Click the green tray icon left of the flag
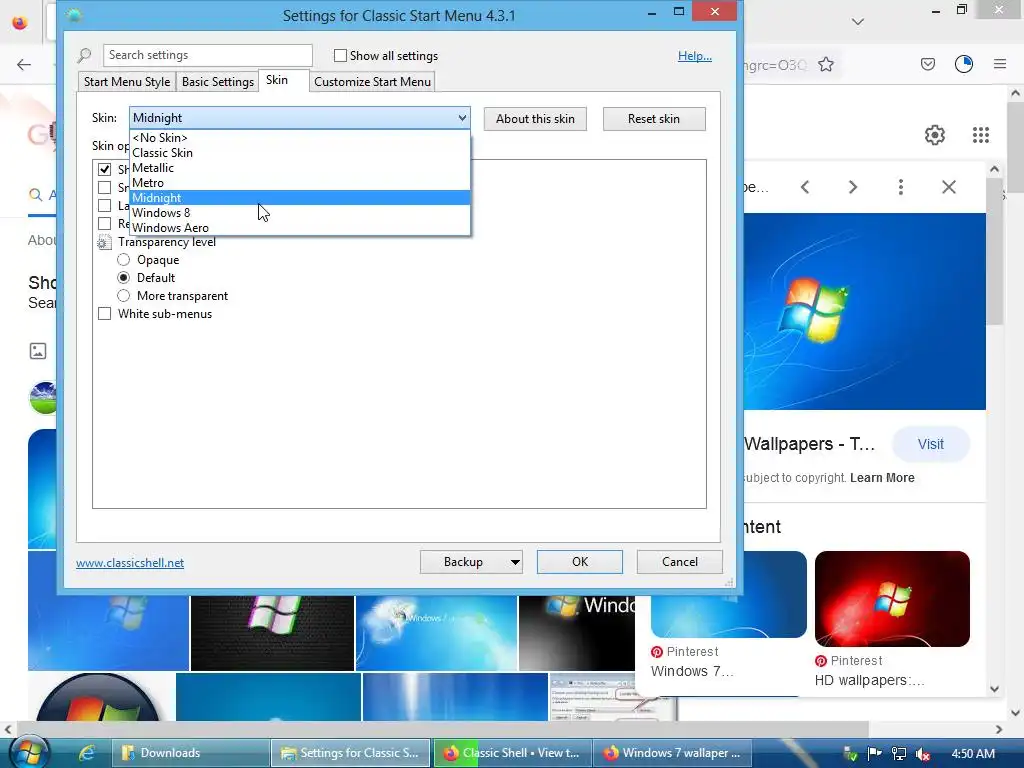This screenshot has height=768, width=1024. coord(850,754)
